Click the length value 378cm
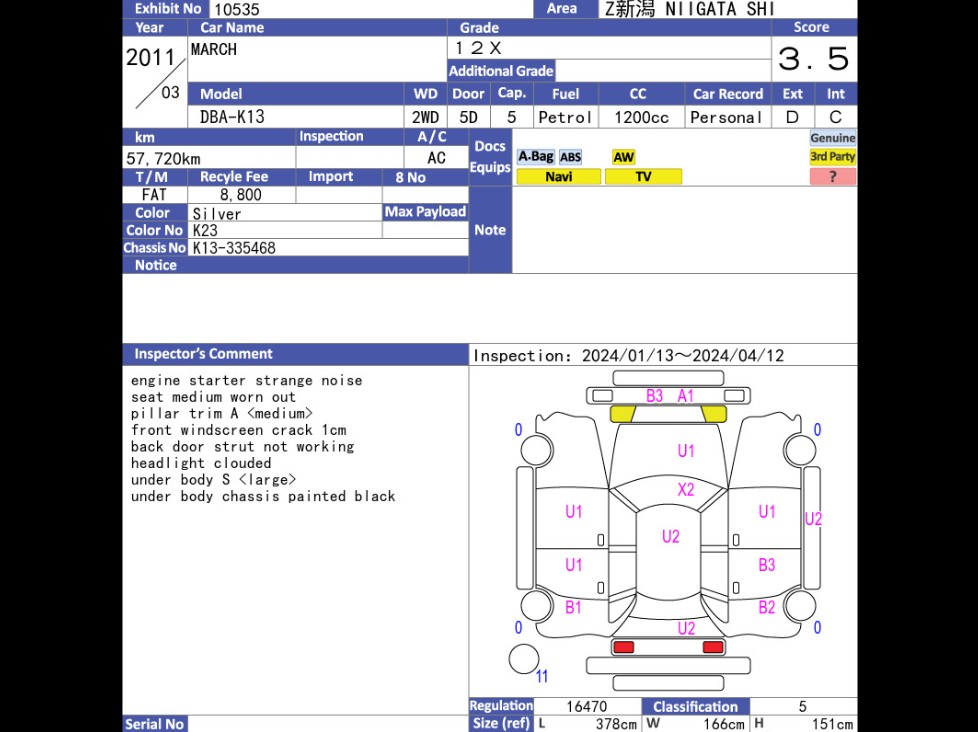Screen dimensions: 978x732 tap(616, 724)
